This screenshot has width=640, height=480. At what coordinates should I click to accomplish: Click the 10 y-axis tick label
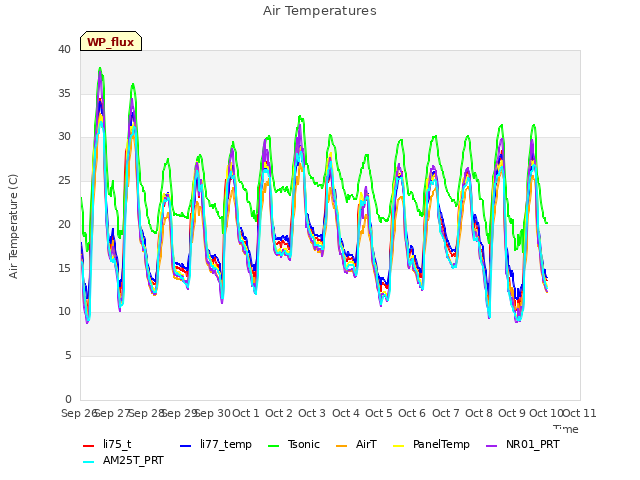64,312
